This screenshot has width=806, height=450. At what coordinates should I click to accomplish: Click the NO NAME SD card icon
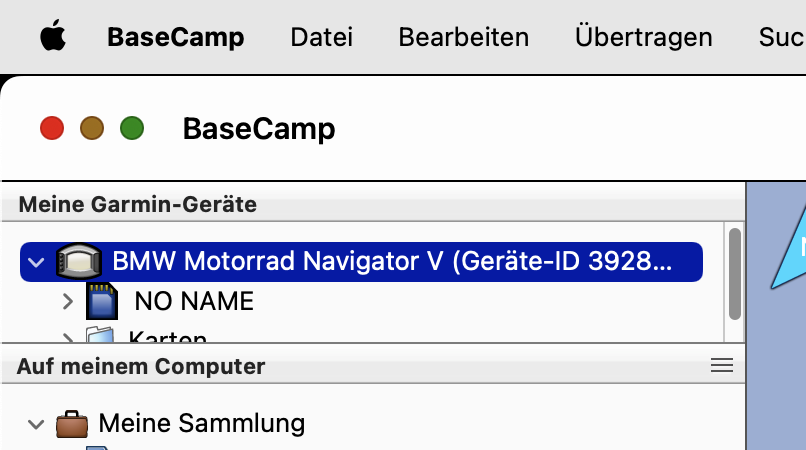tap(102, 301)
